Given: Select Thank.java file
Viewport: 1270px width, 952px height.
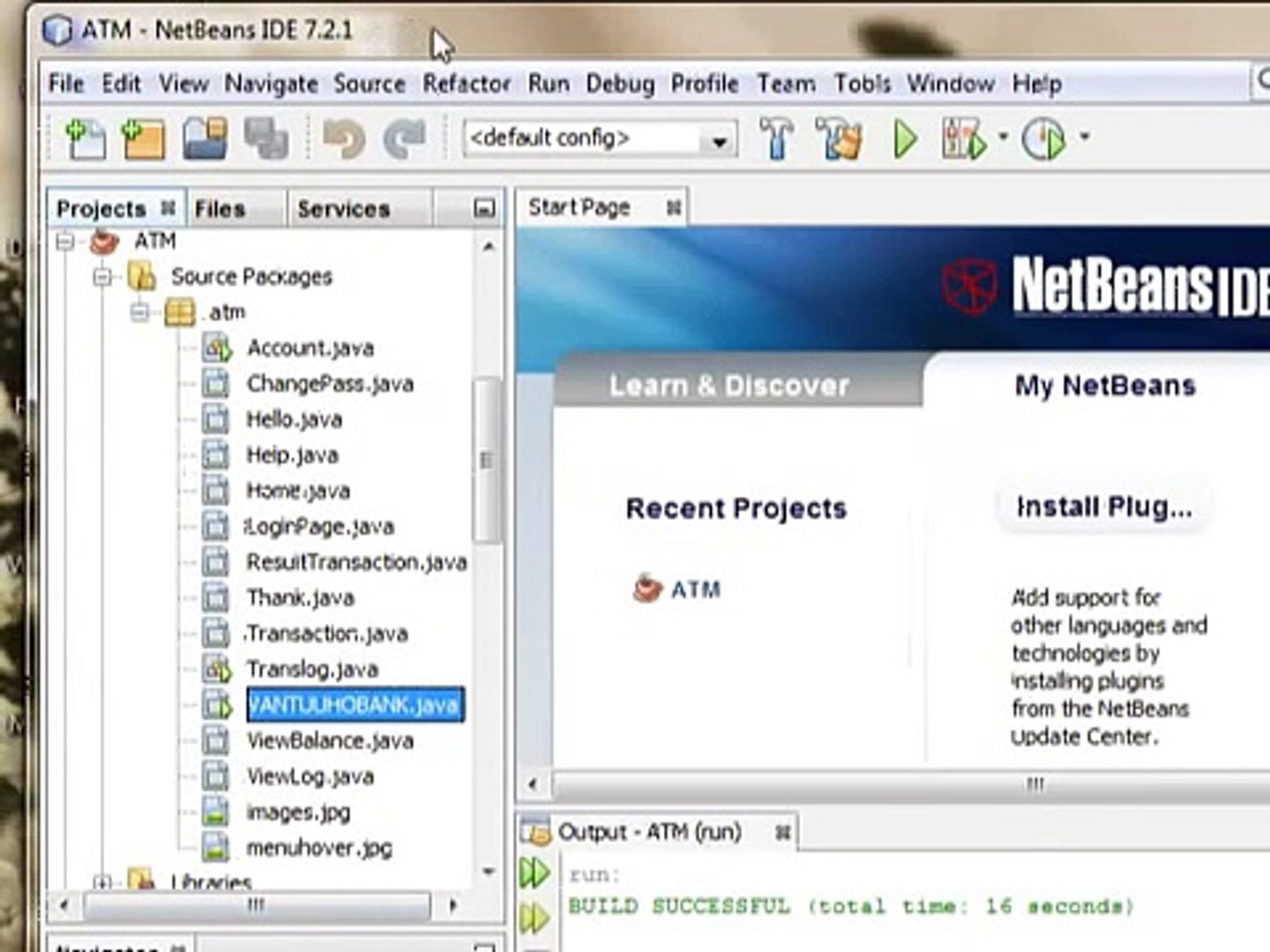Looking at the screenshot, I should pyautogui.click(x=300, y=598).
